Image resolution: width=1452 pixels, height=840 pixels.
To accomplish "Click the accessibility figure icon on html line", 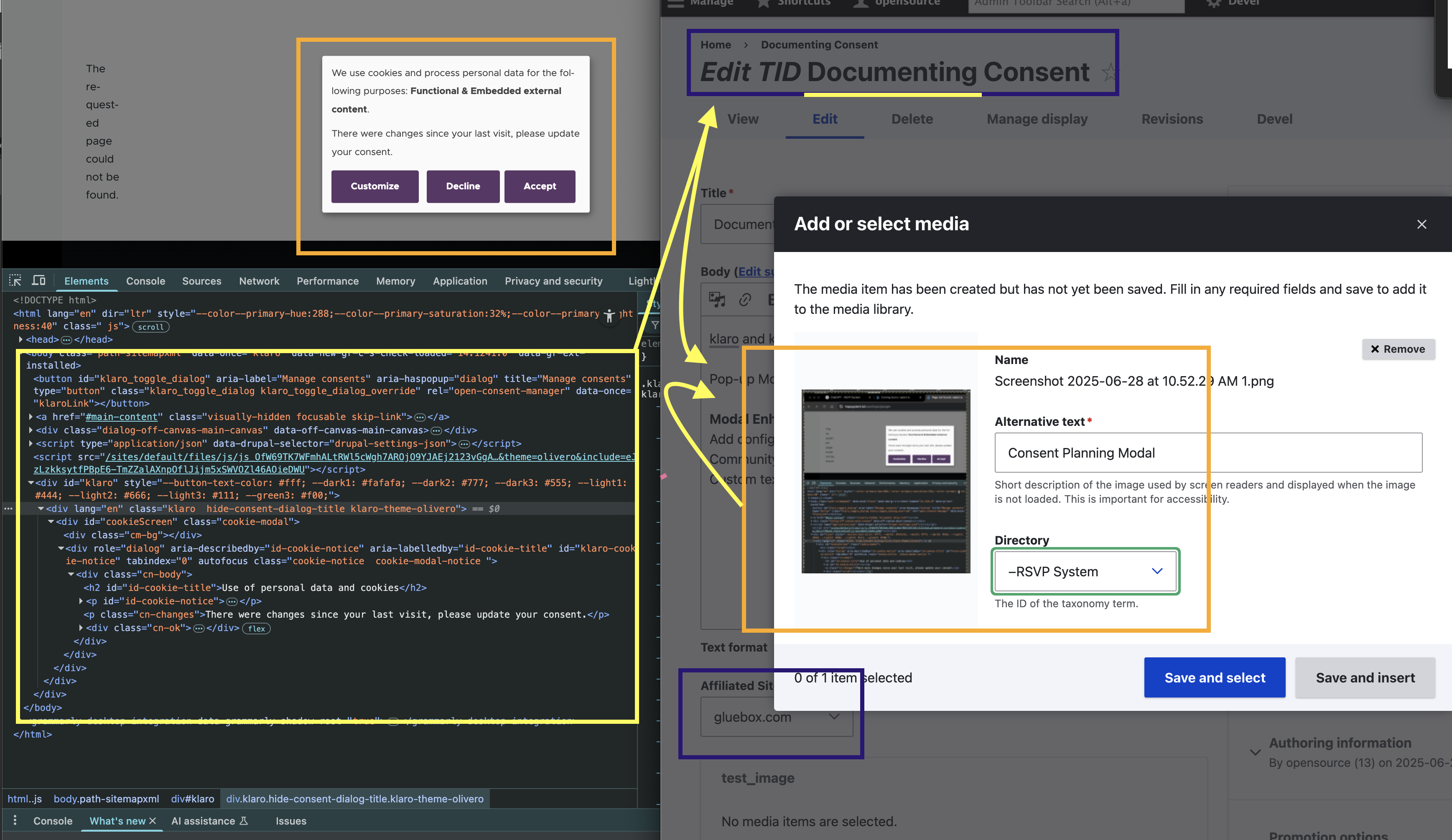I will click(610, 315).
